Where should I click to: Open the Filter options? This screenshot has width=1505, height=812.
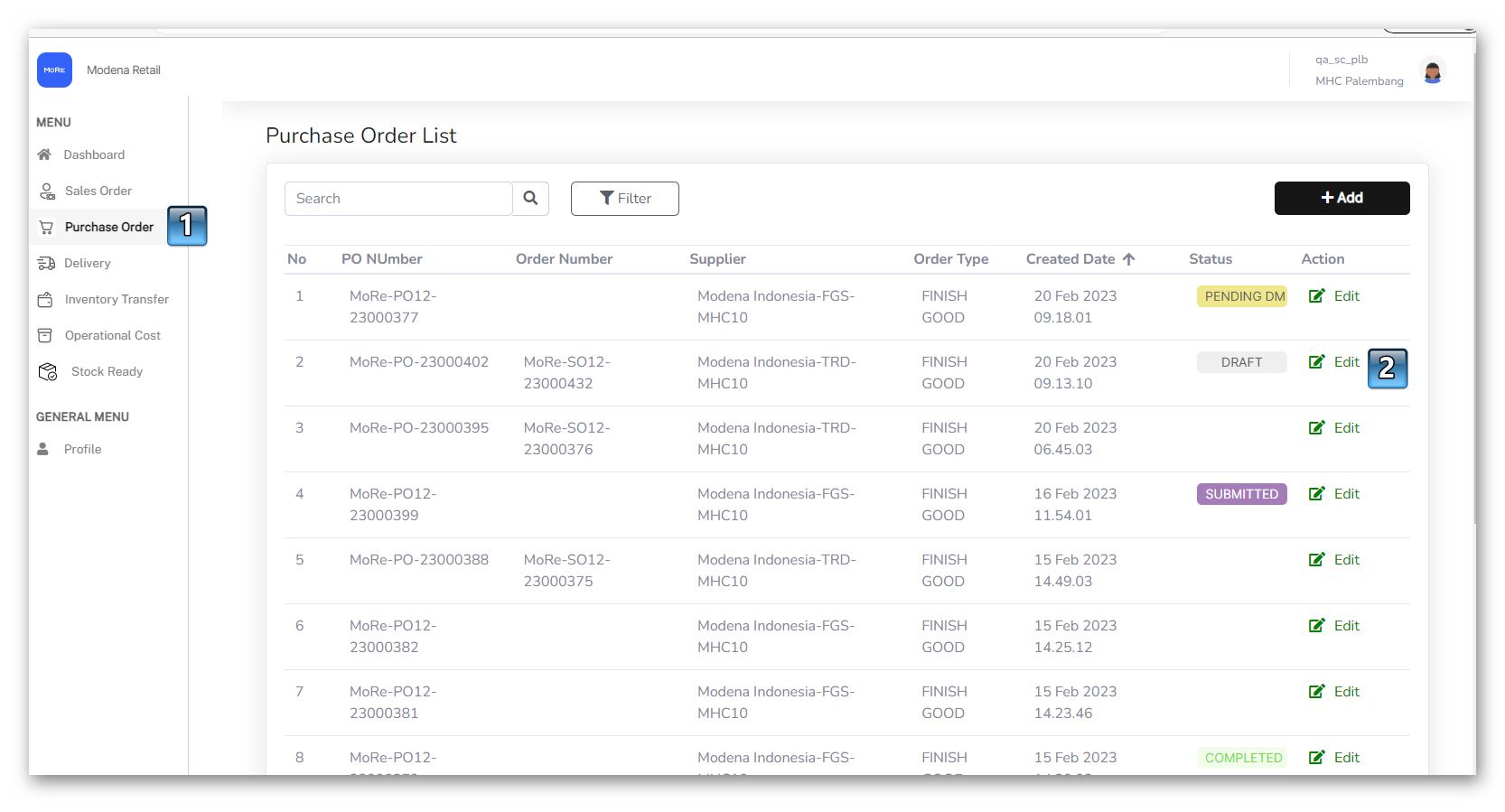[x=624, y=198]
